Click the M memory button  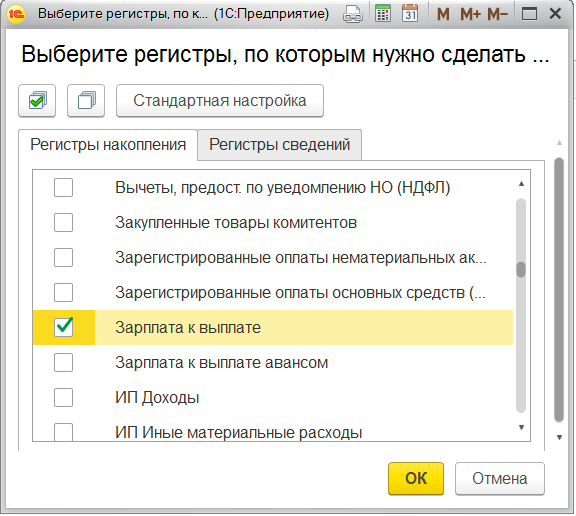pos(443,14)
